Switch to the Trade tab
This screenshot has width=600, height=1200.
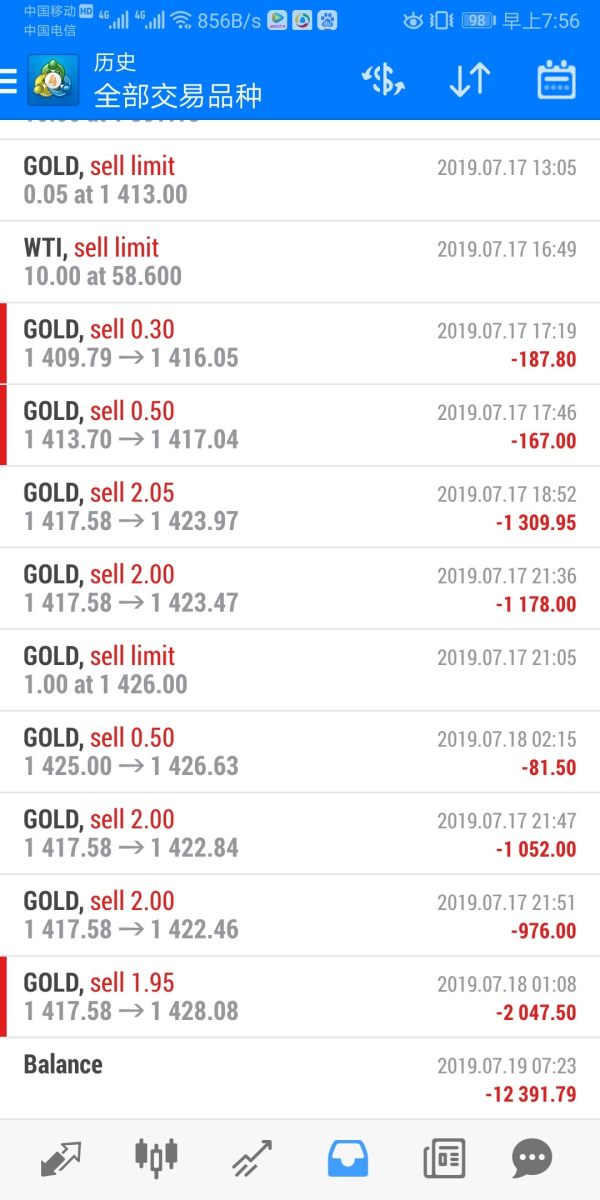point(251,1159)
